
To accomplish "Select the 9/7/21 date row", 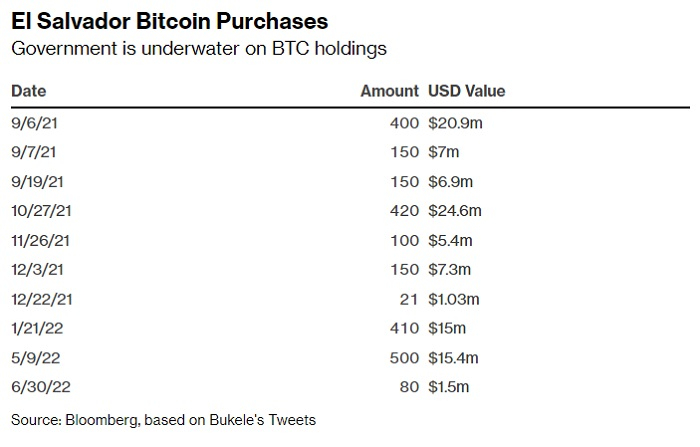I will coord(32,151).
